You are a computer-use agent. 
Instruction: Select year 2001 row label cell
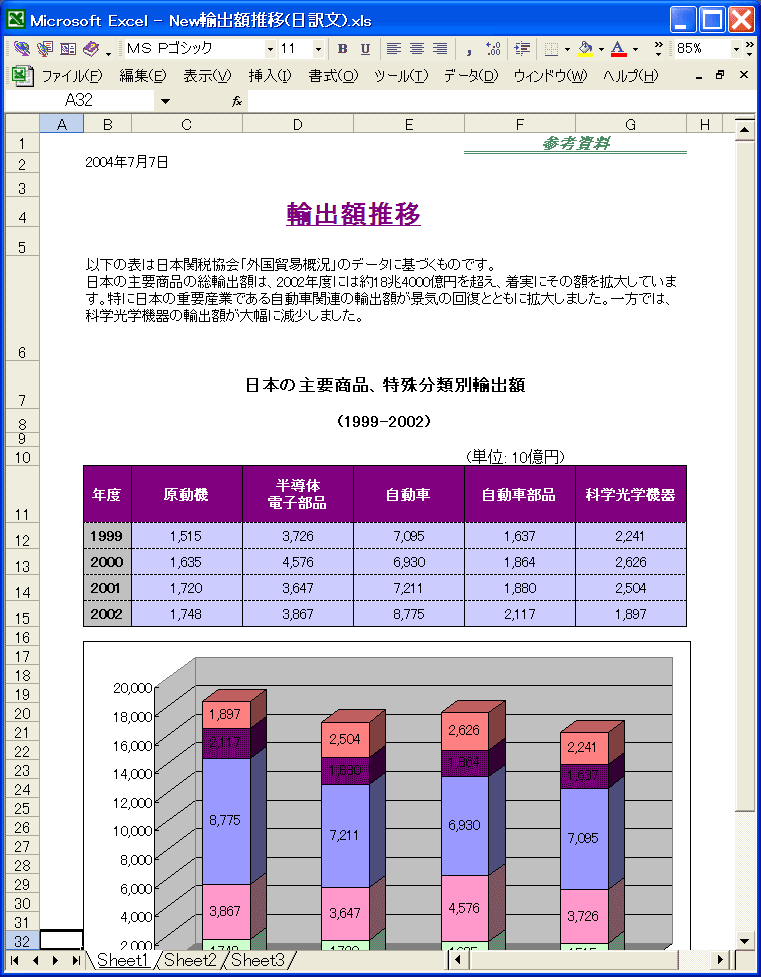[x=107, y=588]
